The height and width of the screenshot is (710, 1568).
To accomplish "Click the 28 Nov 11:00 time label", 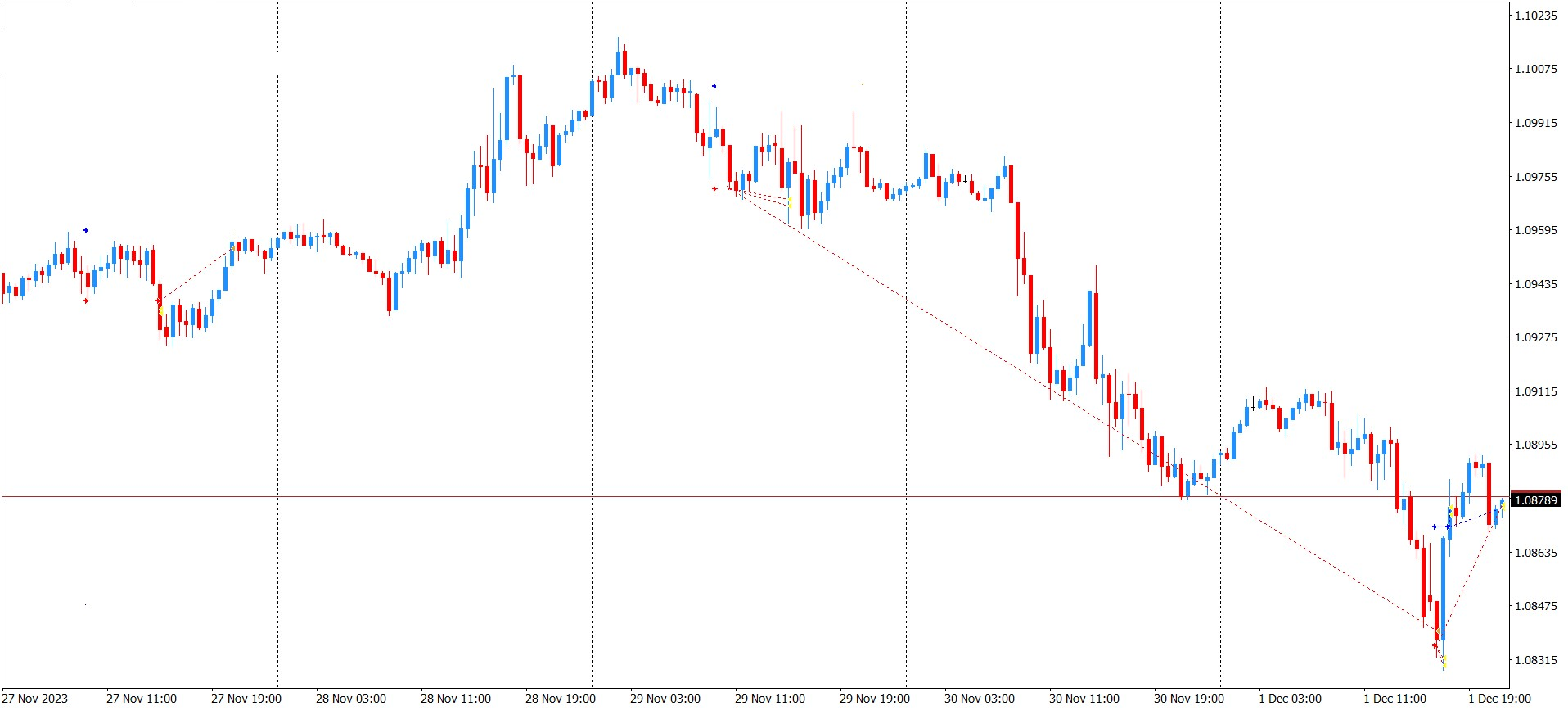I will tap(456, 699).
